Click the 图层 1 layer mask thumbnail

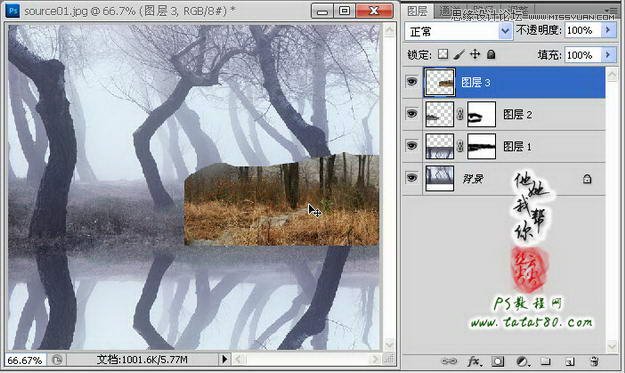481,146
